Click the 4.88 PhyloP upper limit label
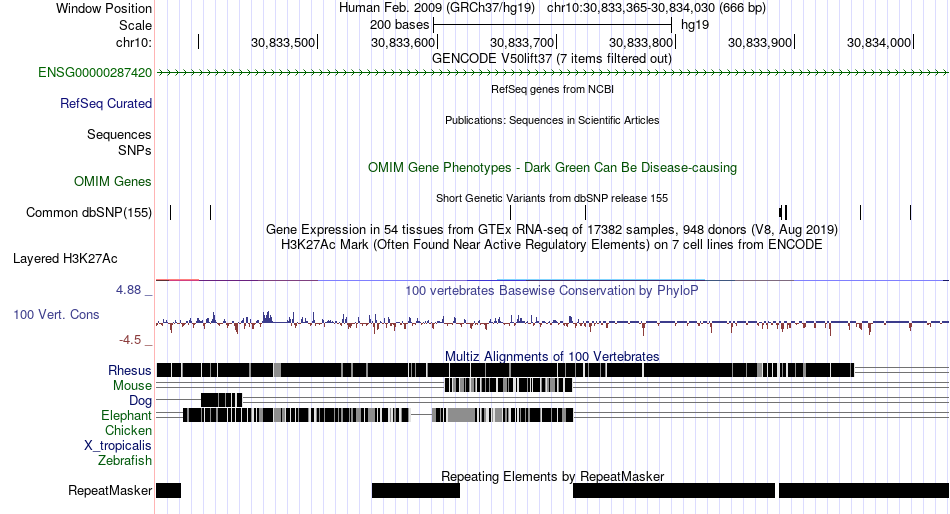The image size is (950, 514). click(x=128, y=290)
